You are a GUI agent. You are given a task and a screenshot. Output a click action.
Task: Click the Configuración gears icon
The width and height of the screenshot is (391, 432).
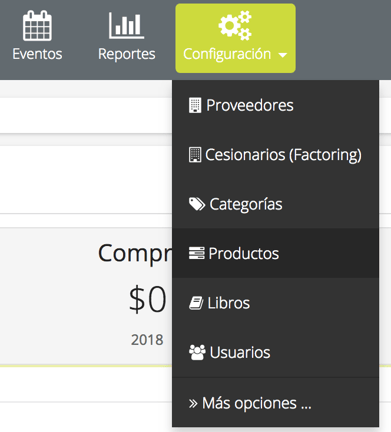(235, 25)
